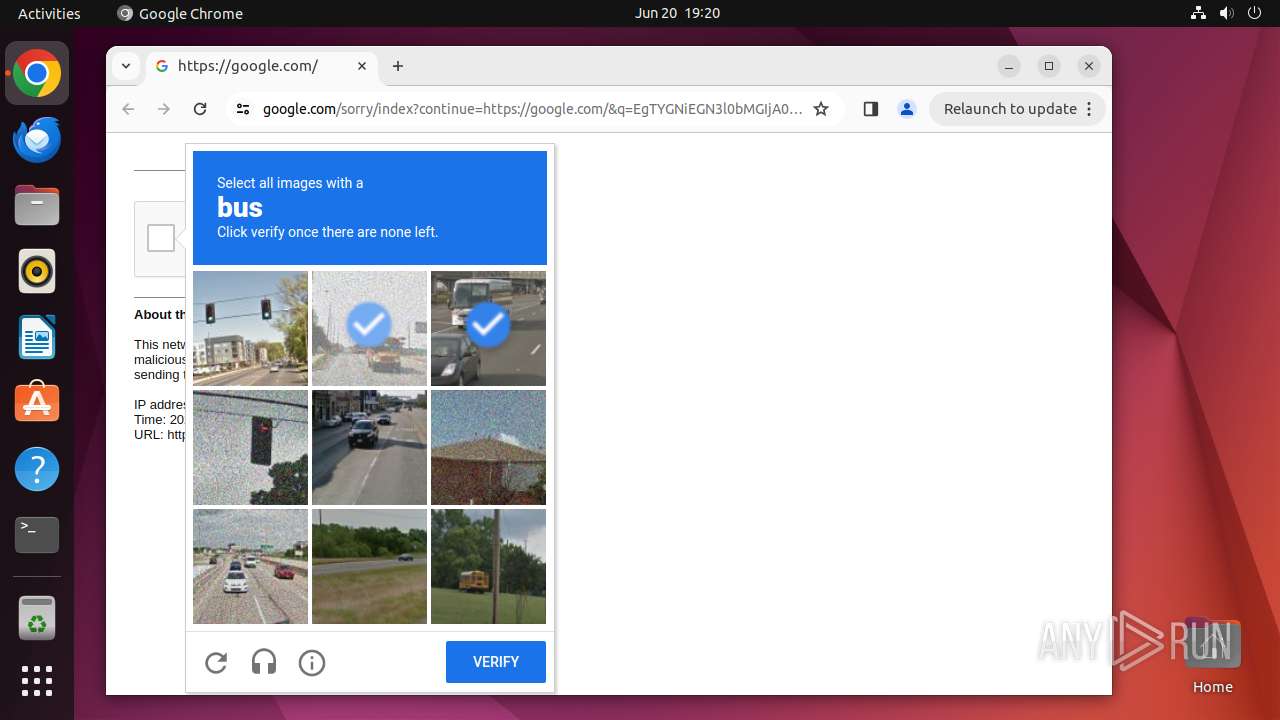Open a new tab with plus
The width and height of the screenshot is (1280, 720).
[x=398, y=66]
